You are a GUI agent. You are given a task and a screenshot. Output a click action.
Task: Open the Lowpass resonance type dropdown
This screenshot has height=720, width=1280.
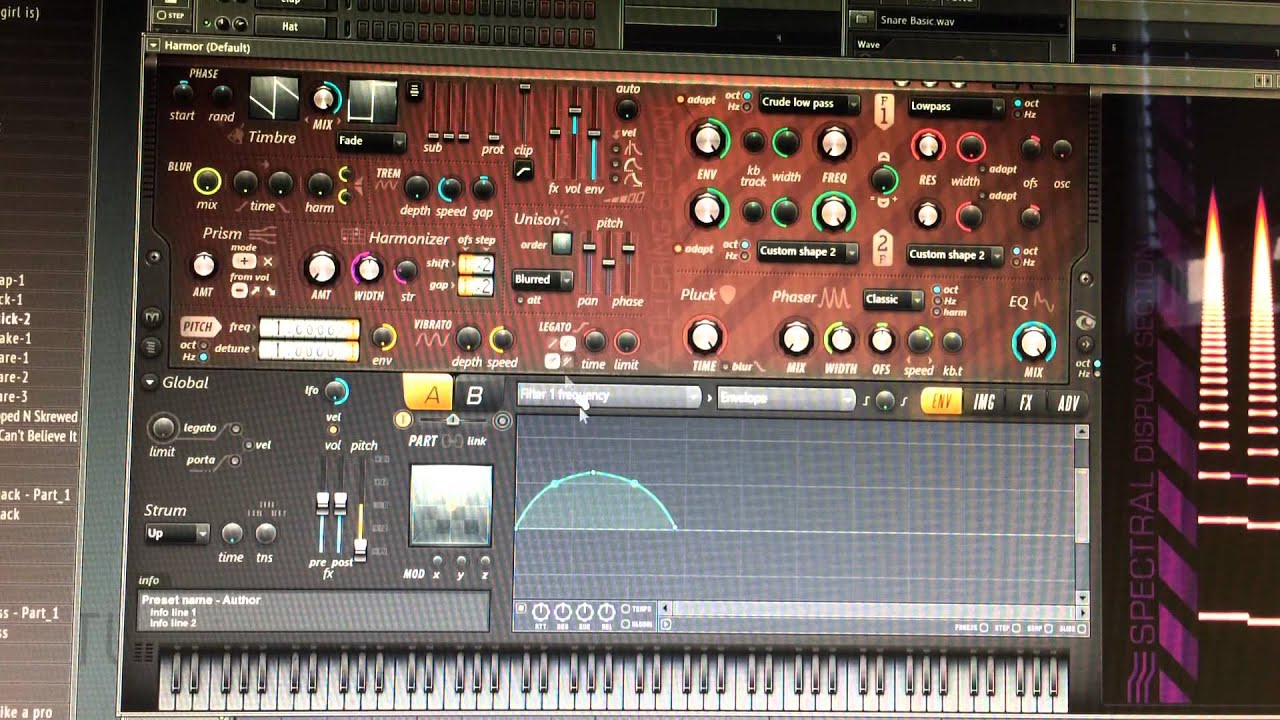point(956,106)
